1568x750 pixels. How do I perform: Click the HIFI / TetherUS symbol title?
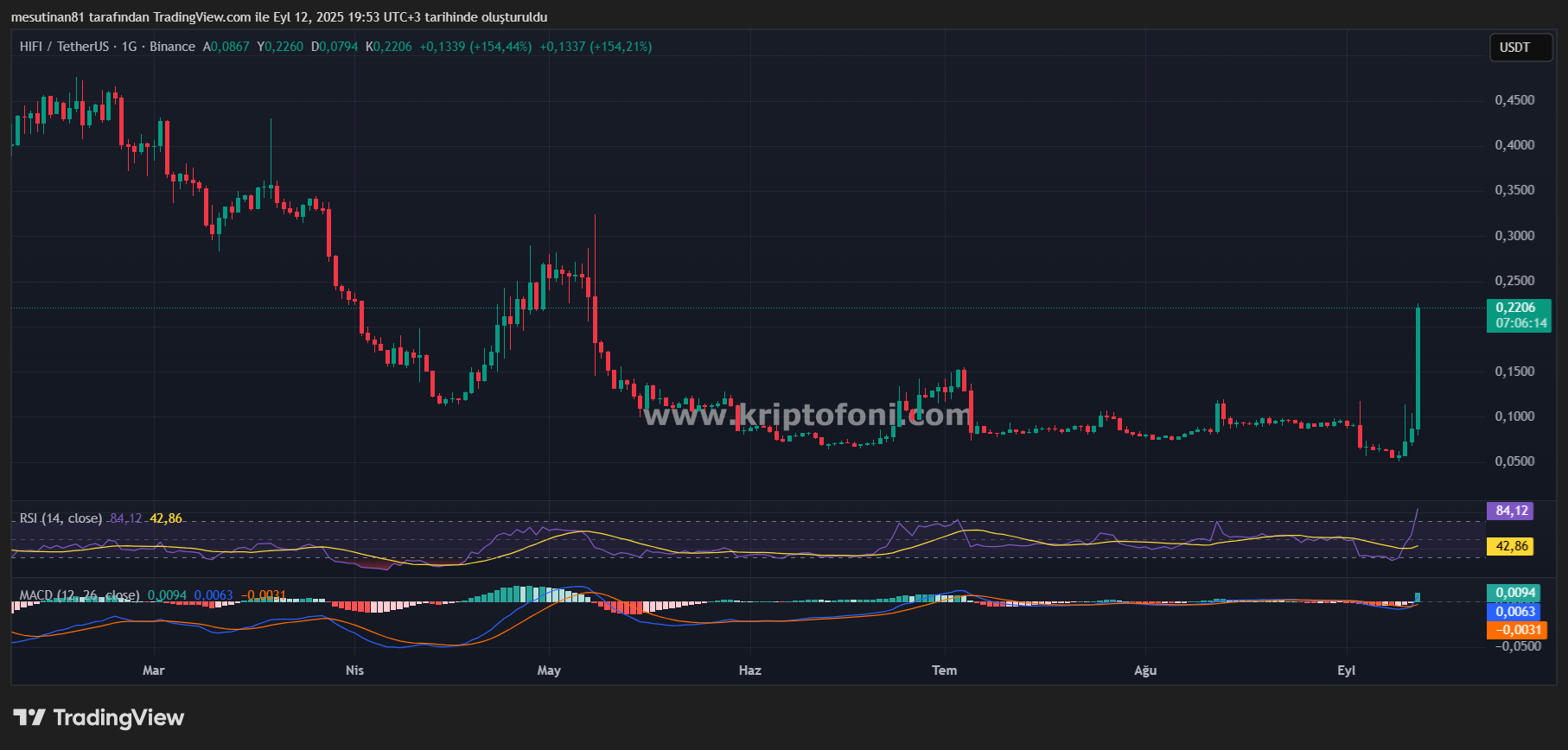coord(65,47)
